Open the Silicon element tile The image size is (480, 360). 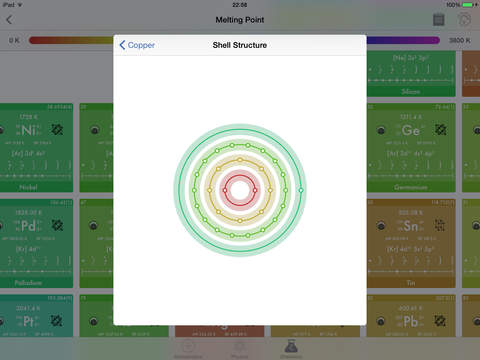tap(411, 74)
